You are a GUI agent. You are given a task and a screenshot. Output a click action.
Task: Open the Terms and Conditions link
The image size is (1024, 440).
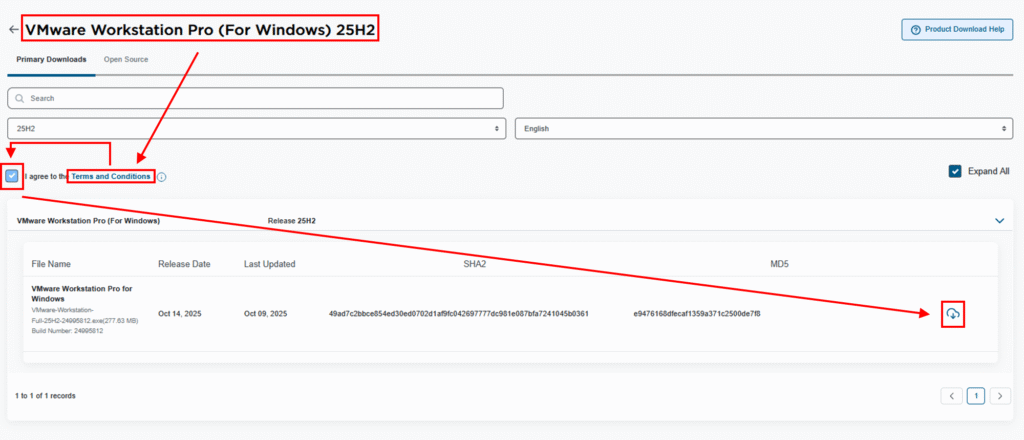[x=111, y=176]
